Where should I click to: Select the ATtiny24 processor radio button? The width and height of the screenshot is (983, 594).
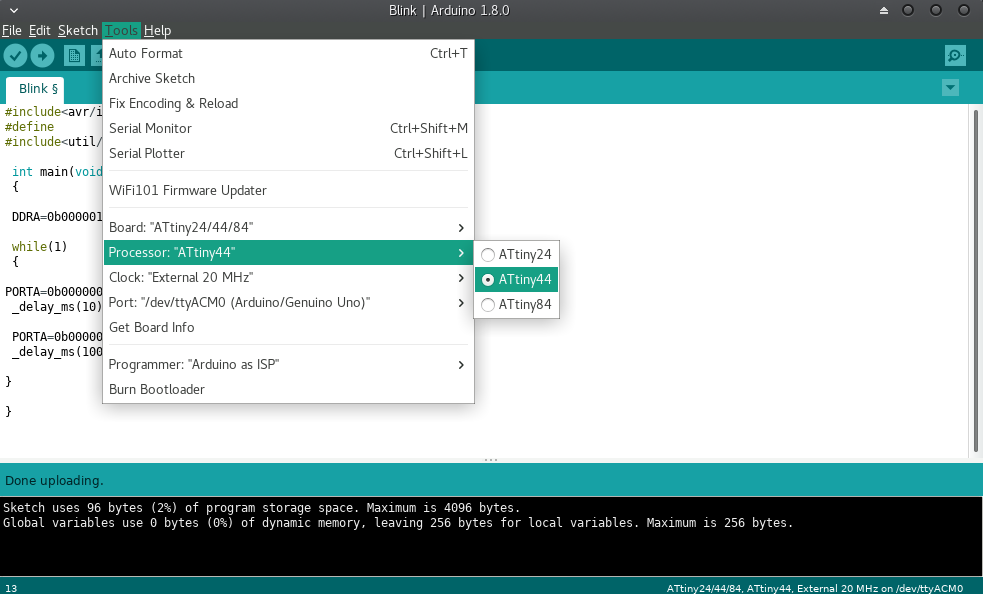click(488, 255)
